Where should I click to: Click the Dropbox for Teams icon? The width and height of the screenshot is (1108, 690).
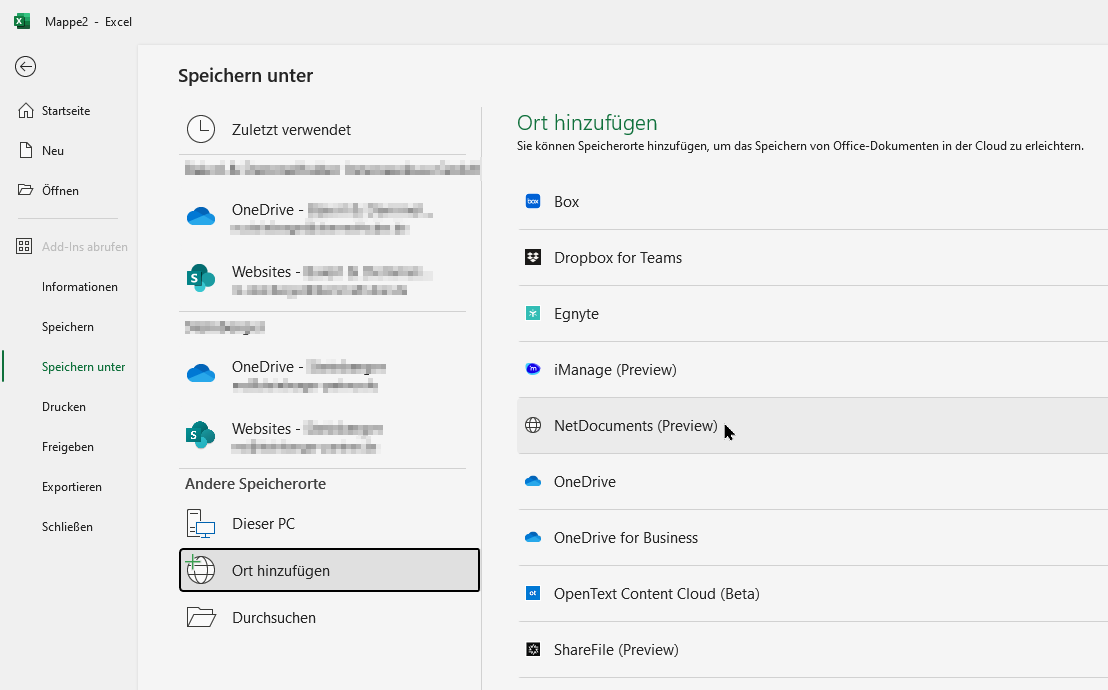(533, 258)
